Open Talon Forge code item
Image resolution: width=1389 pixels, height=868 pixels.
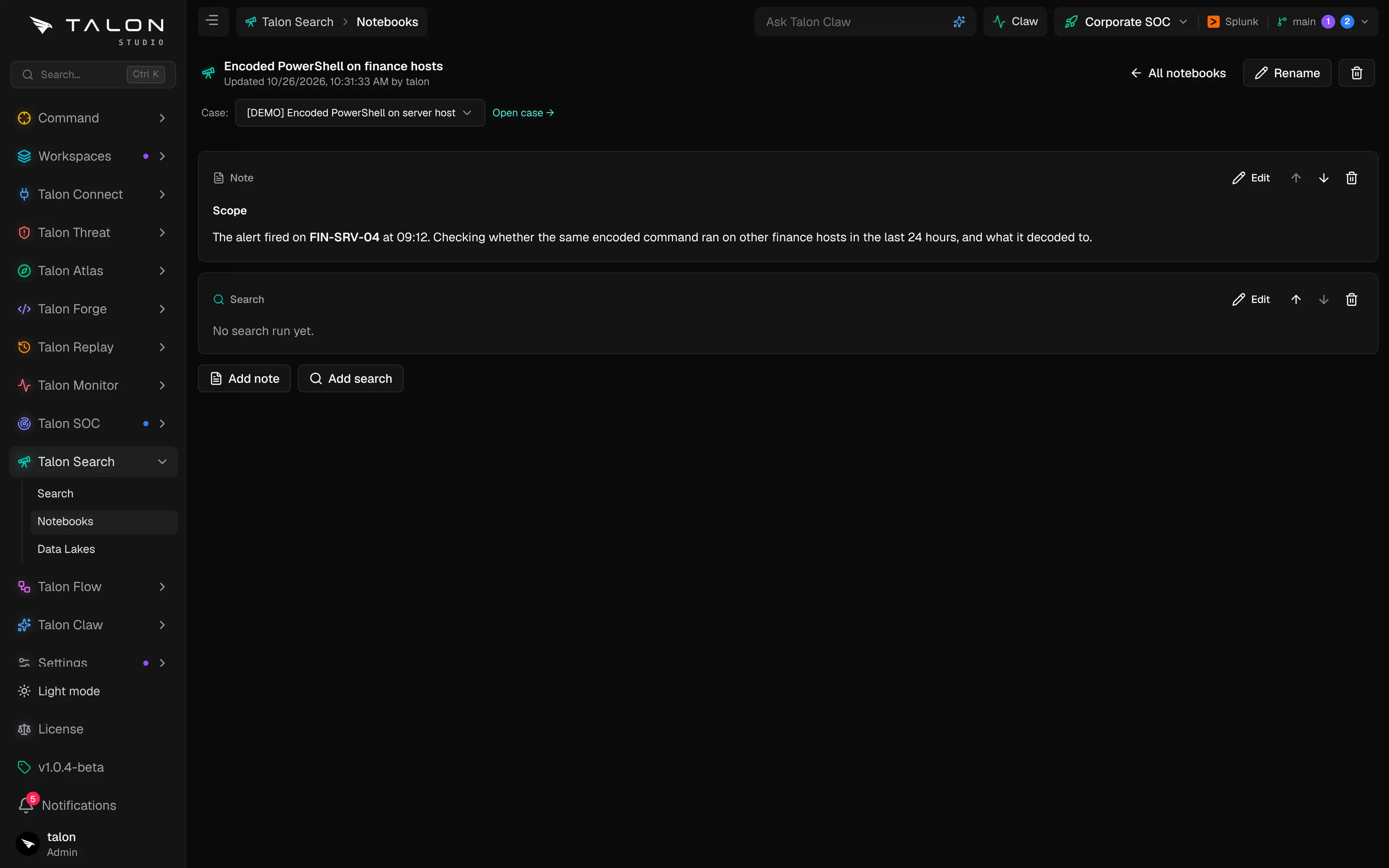click(93, 309)
